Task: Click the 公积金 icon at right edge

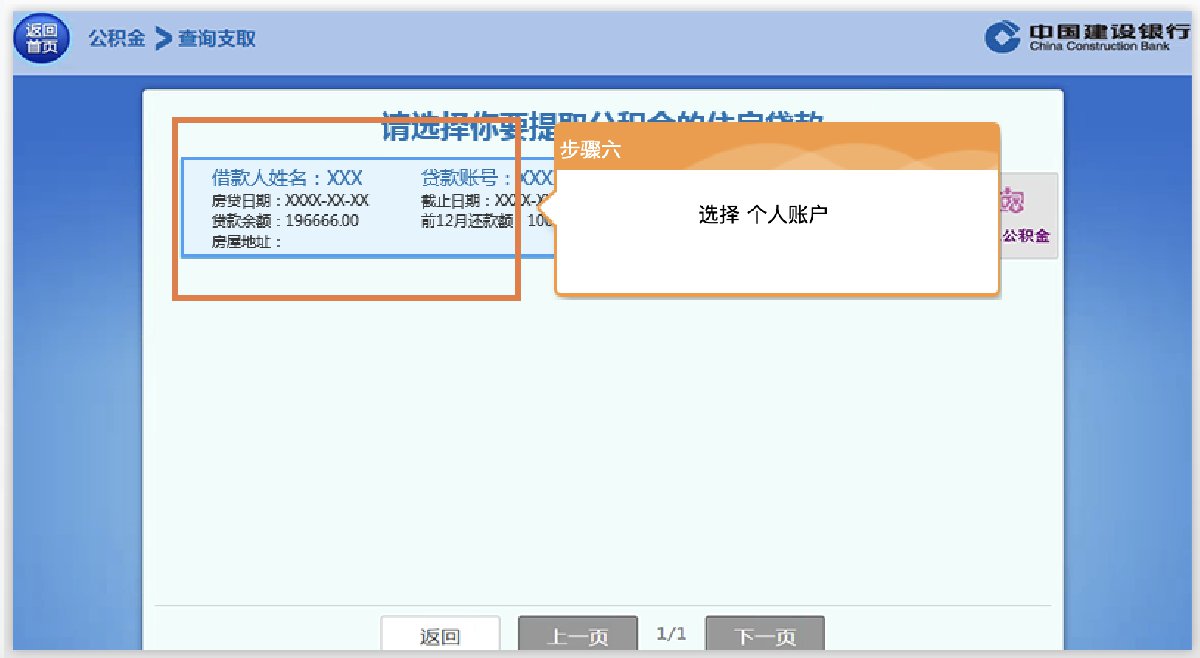Action: click(1028, 216)
